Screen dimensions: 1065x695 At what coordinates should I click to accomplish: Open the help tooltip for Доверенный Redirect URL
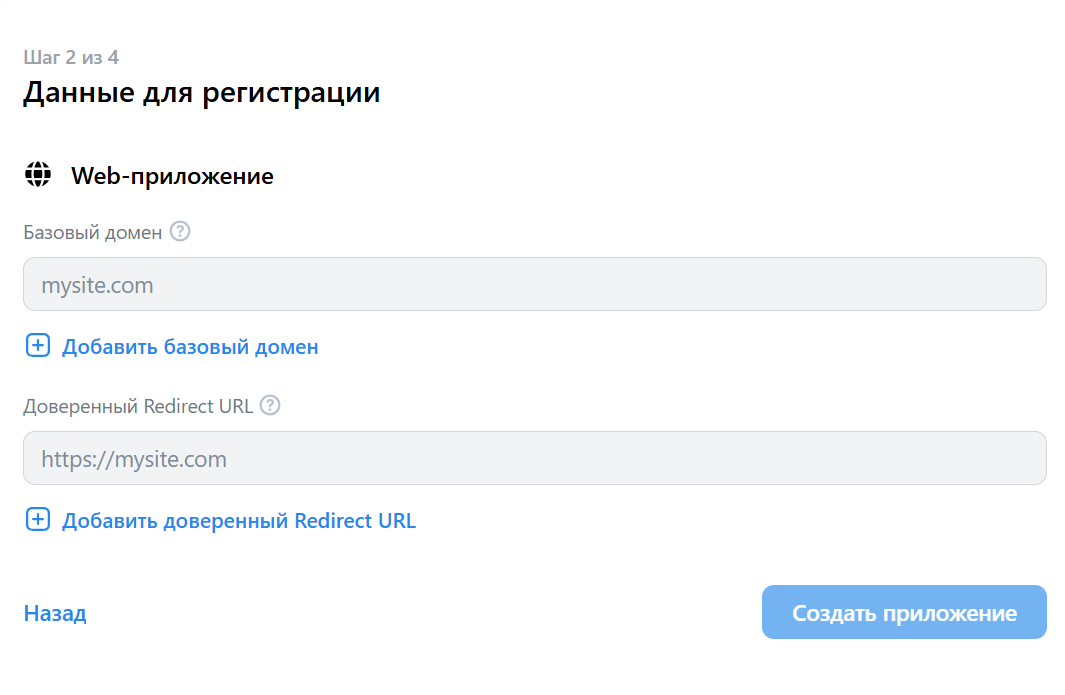pos(270,405)
